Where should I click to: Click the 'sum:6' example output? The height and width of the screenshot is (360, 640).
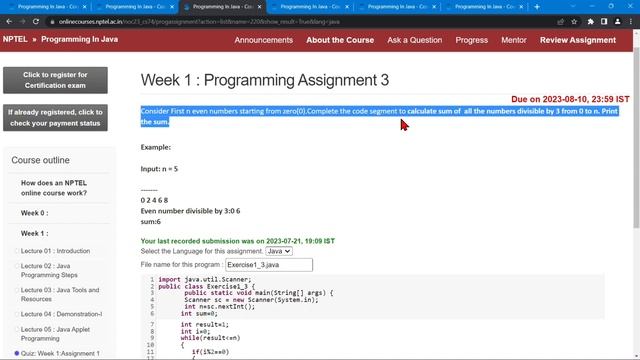pos(151,222)
